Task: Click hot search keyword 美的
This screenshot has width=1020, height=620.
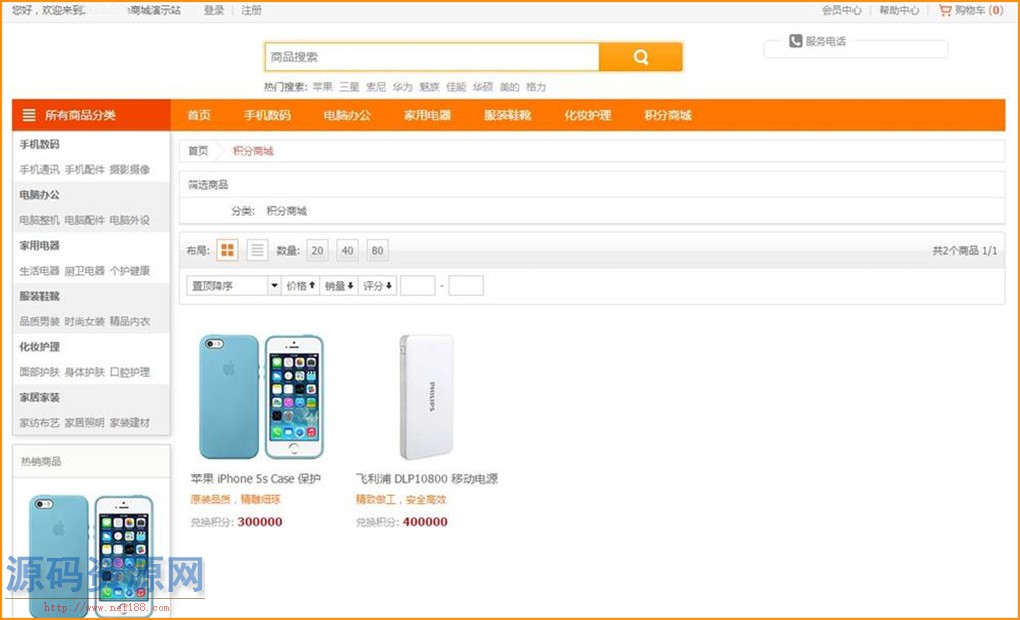Action: 509,87
